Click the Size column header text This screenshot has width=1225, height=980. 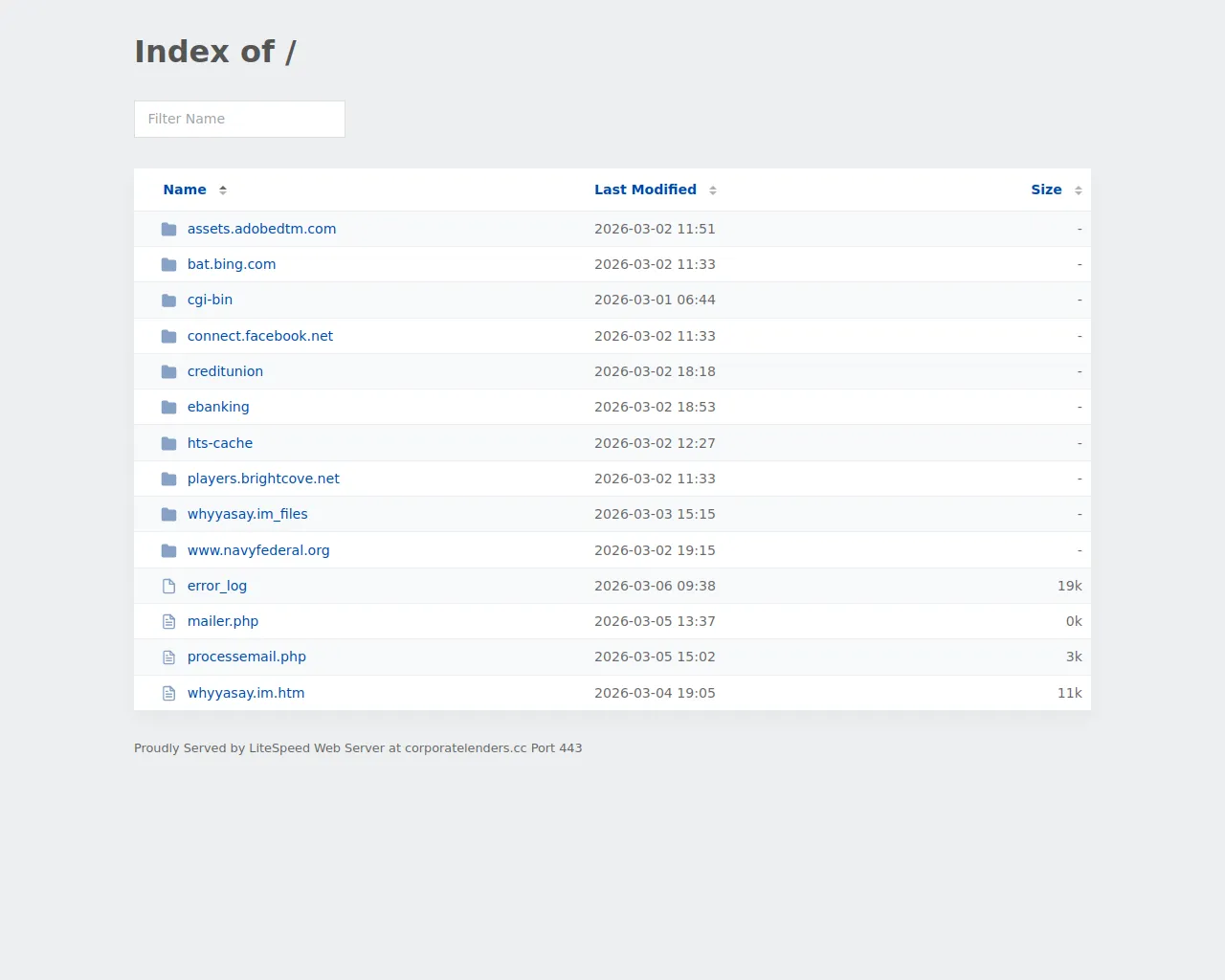(x=1046, y=189)
